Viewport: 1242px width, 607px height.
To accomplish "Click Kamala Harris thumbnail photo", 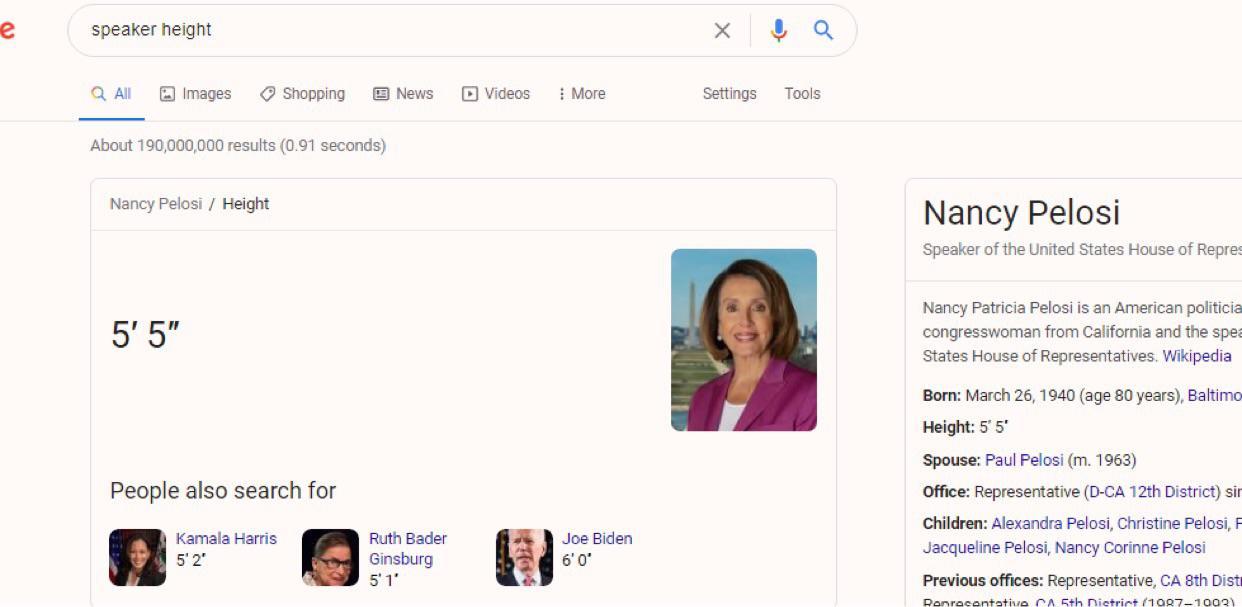I will coord(137,557).
